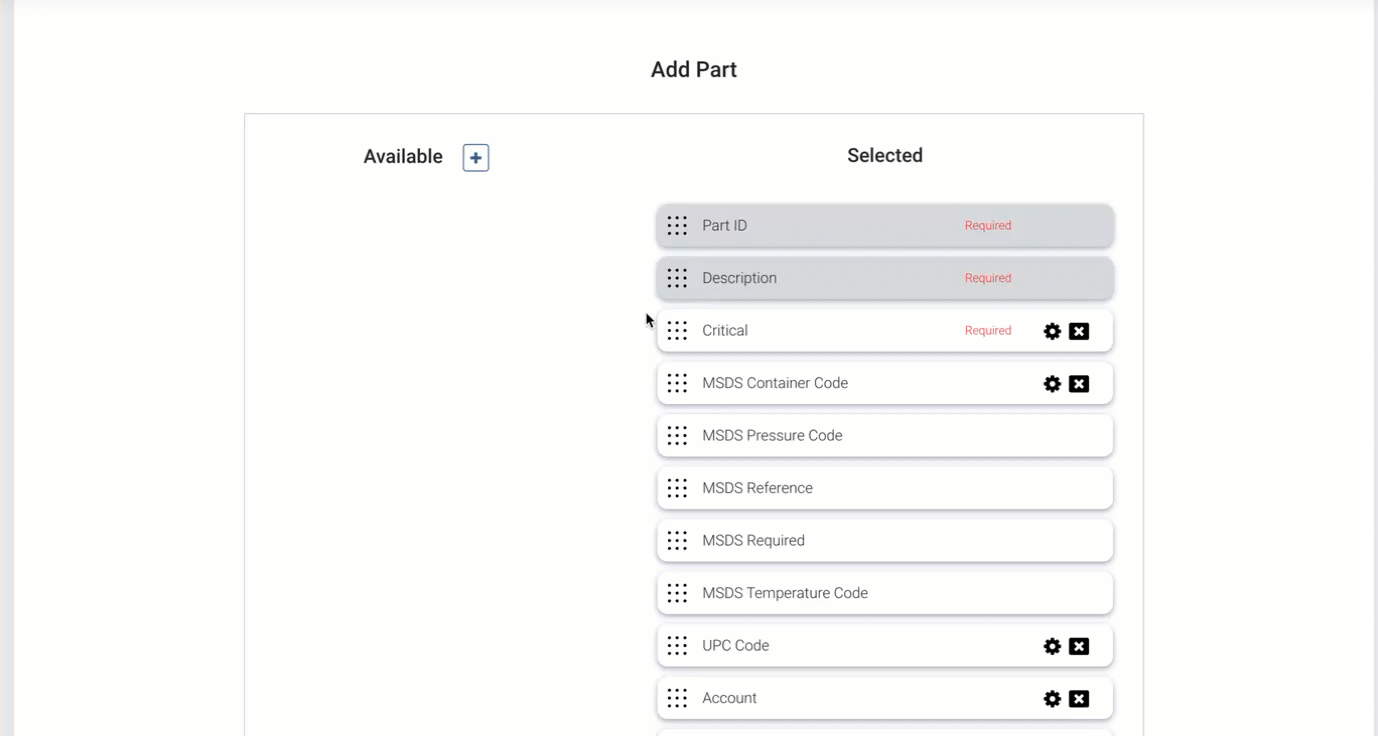
Task: Select the MSDS Required field row
Action: (x=884, y=541)
